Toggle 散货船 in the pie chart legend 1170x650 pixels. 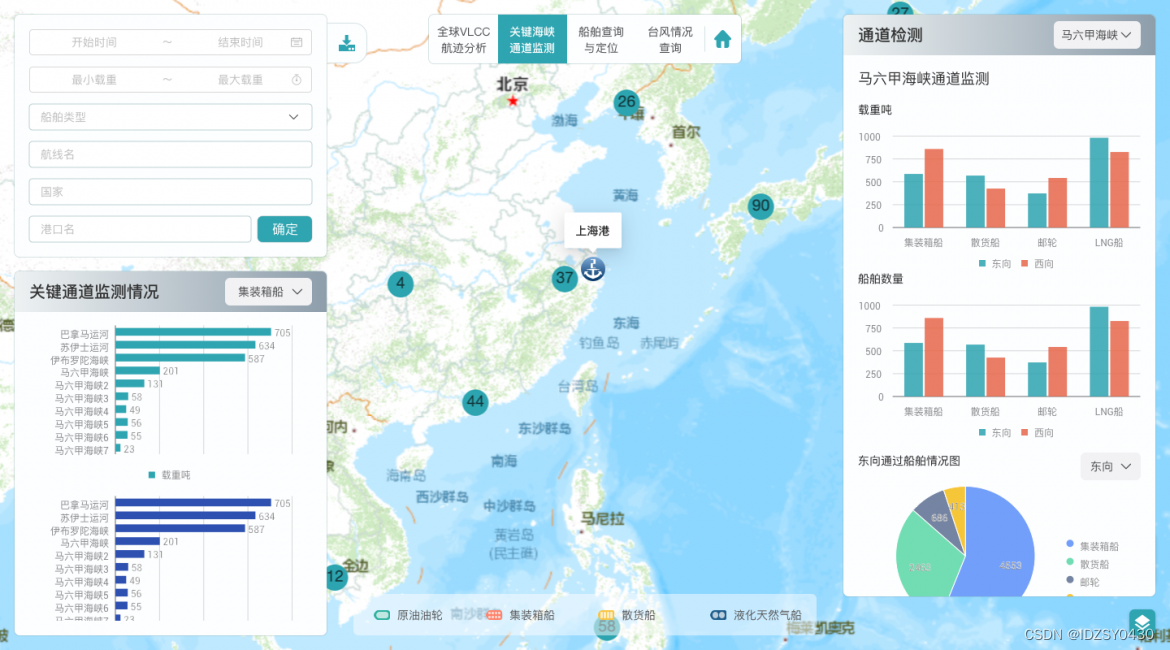coord(1088,564)
